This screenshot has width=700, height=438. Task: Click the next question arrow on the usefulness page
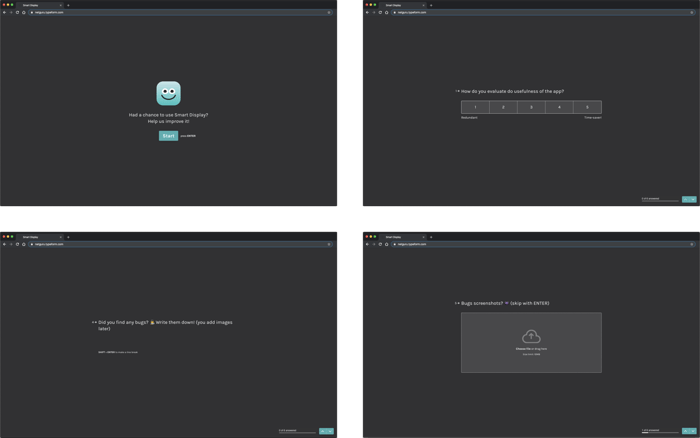[692, 199]
